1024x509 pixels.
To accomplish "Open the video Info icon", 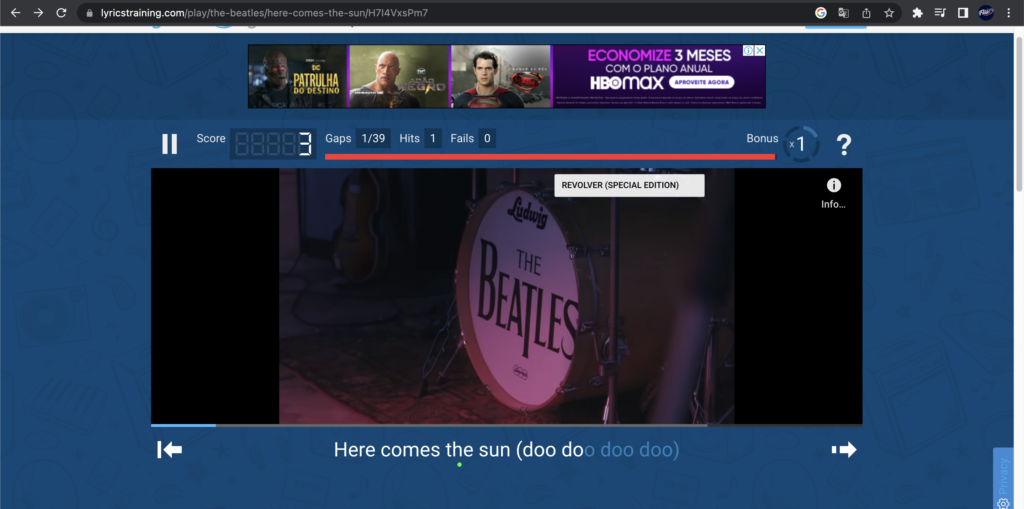I will [x=833, y=186].
